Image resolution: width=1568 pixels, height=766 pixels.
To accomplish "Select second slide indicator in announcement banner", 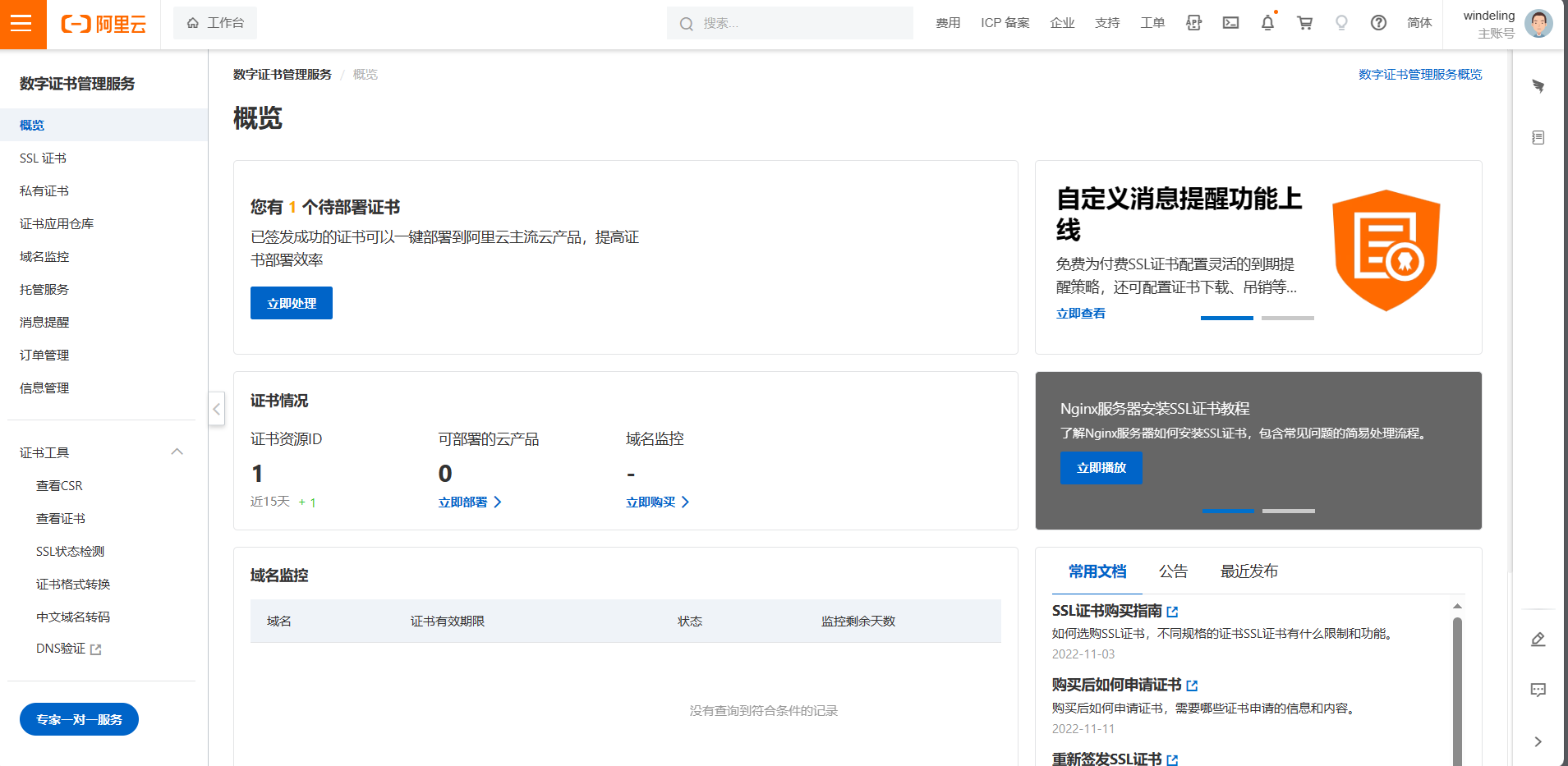I will (1288, 318).
